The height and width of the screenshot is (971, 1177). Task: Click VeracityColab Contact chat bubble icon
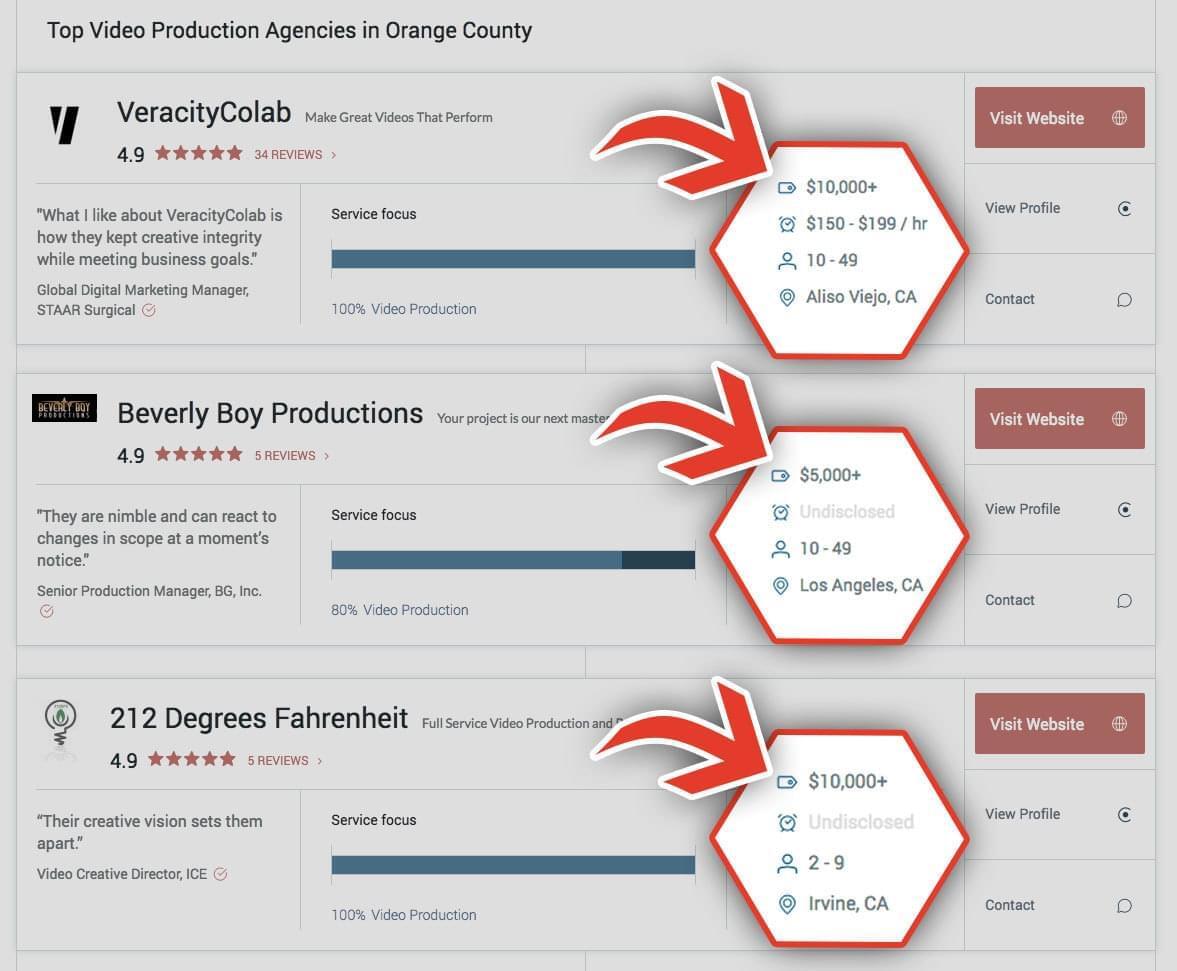click(x=1124, y=299)
